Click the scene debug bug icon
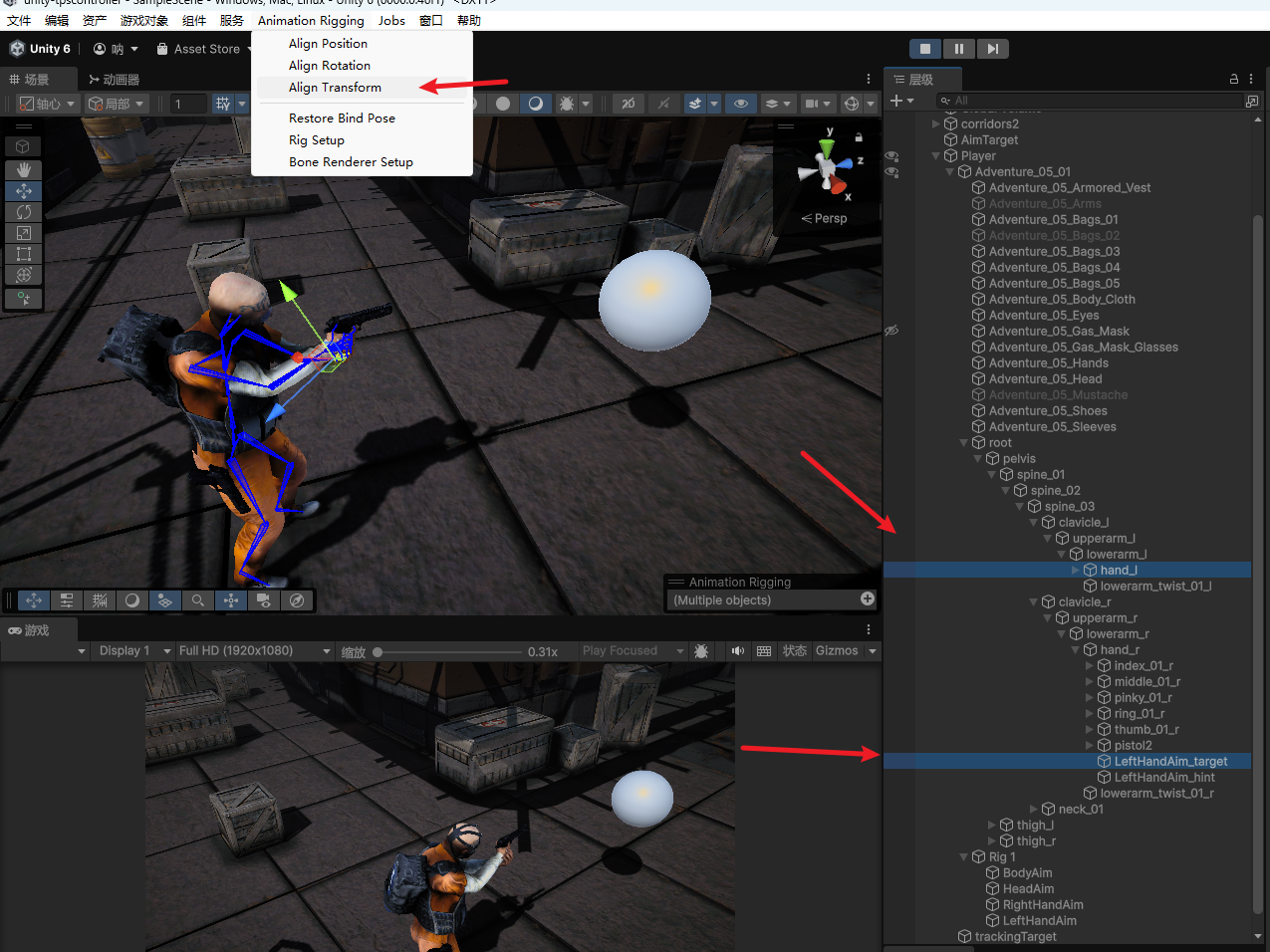The height and width of the screenshot is (952, 1270). click(x=567, y=104)
